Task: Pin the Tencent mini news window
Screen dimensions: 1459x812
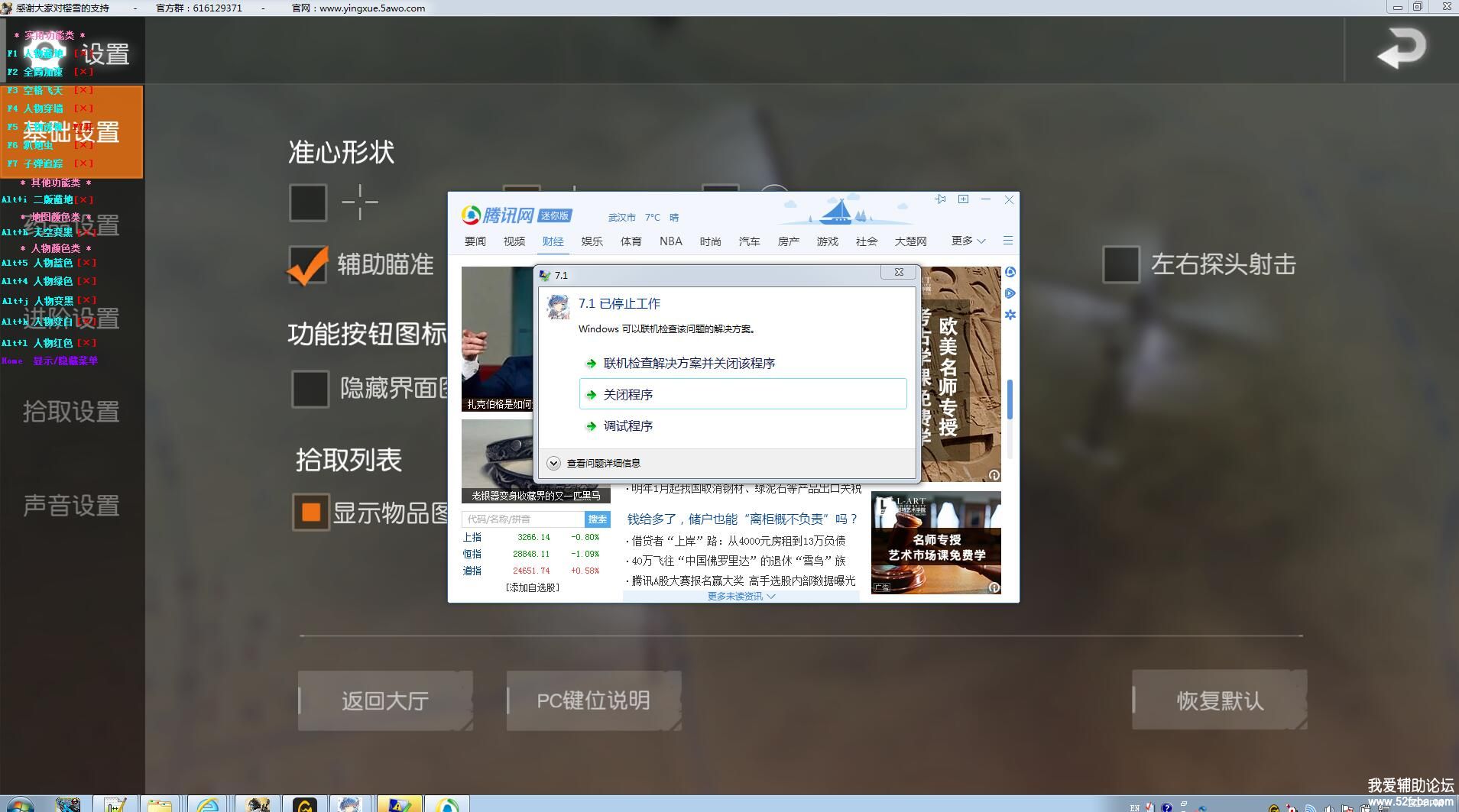Action: [x=940, y=199]
